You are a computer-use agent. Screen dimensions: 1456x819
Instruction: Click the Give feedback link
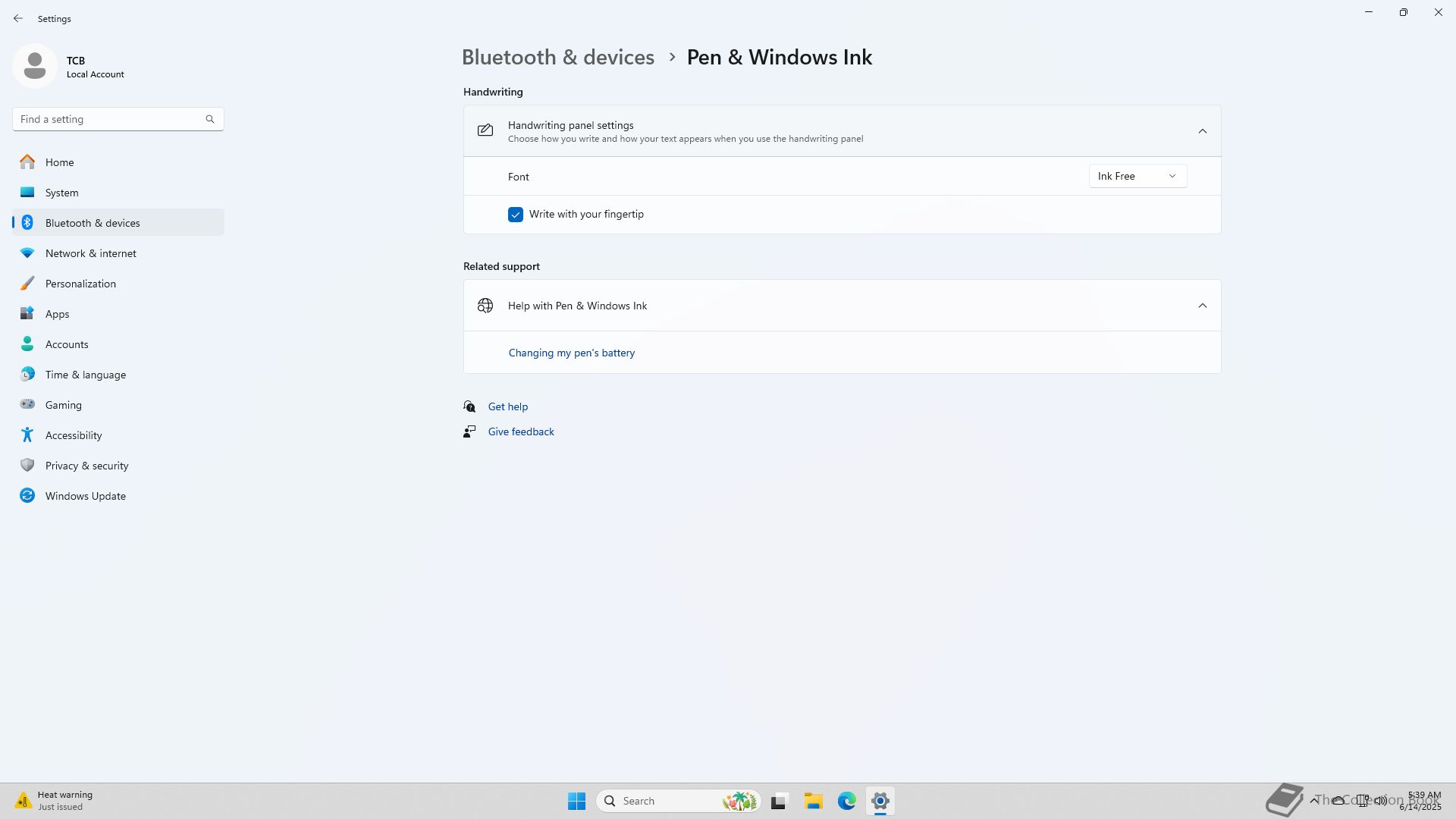click(x=520, y=431)
